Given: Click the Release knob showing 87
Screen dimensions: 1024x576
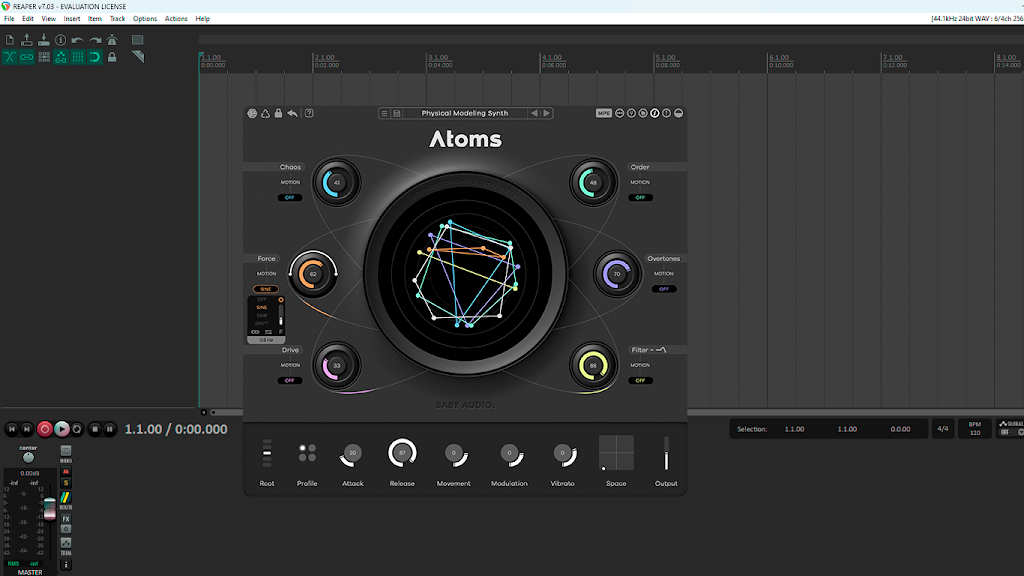Looking at the screenshot, I should [x=402, y=453].
